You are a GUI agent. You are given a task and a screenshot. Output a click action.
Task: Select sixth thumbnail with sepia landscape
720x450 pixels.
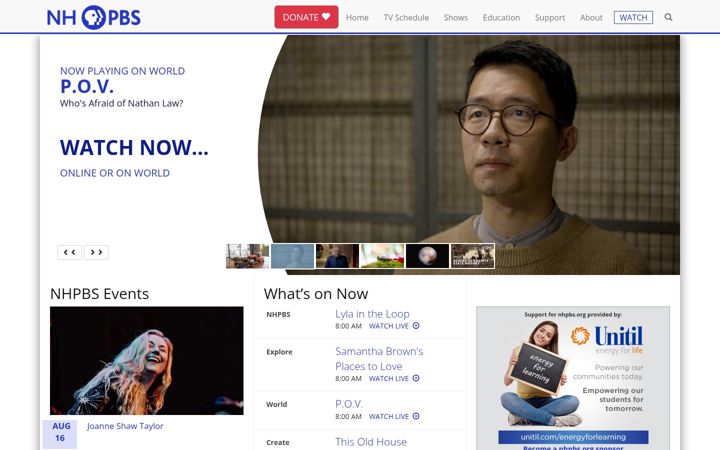tap(472, 256)
